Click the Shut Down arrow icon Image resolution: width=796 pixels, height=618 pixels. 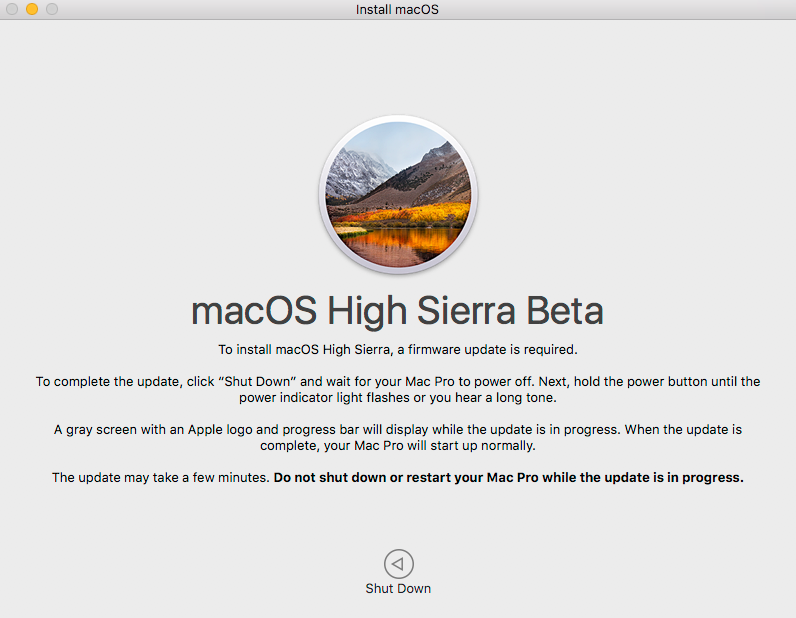[399, 564]
